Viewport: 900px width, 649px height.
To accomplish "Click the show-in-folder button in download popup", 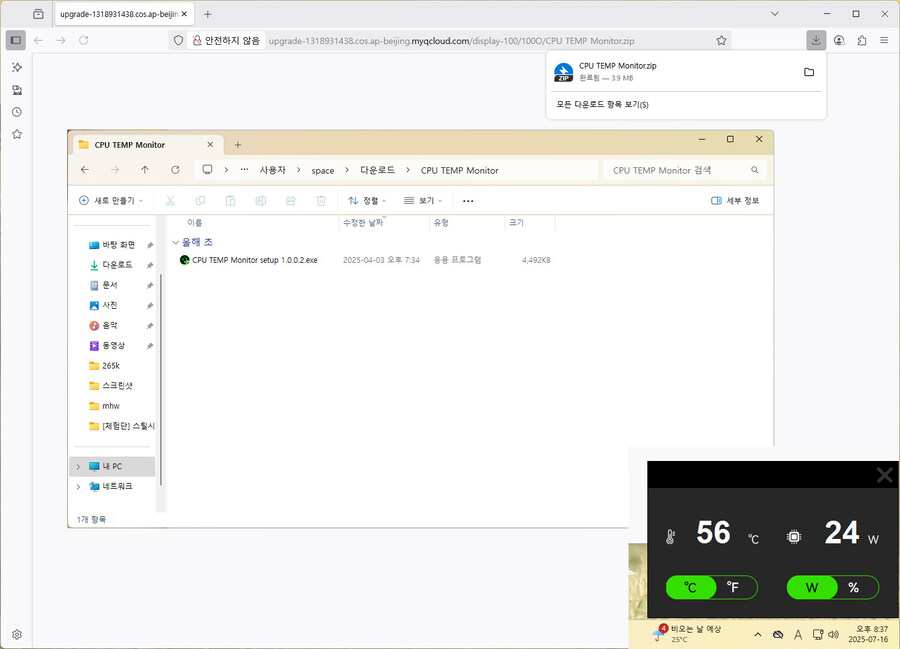I will tap(809, 71).
